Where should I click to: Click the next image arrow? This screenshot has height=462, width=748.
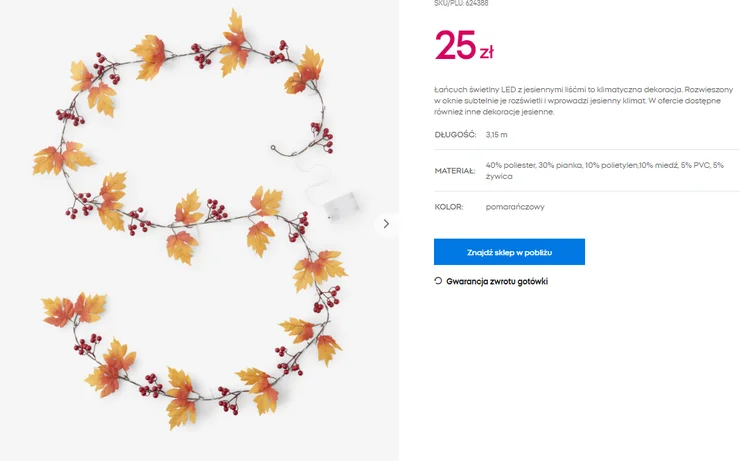tap(386, 224)
